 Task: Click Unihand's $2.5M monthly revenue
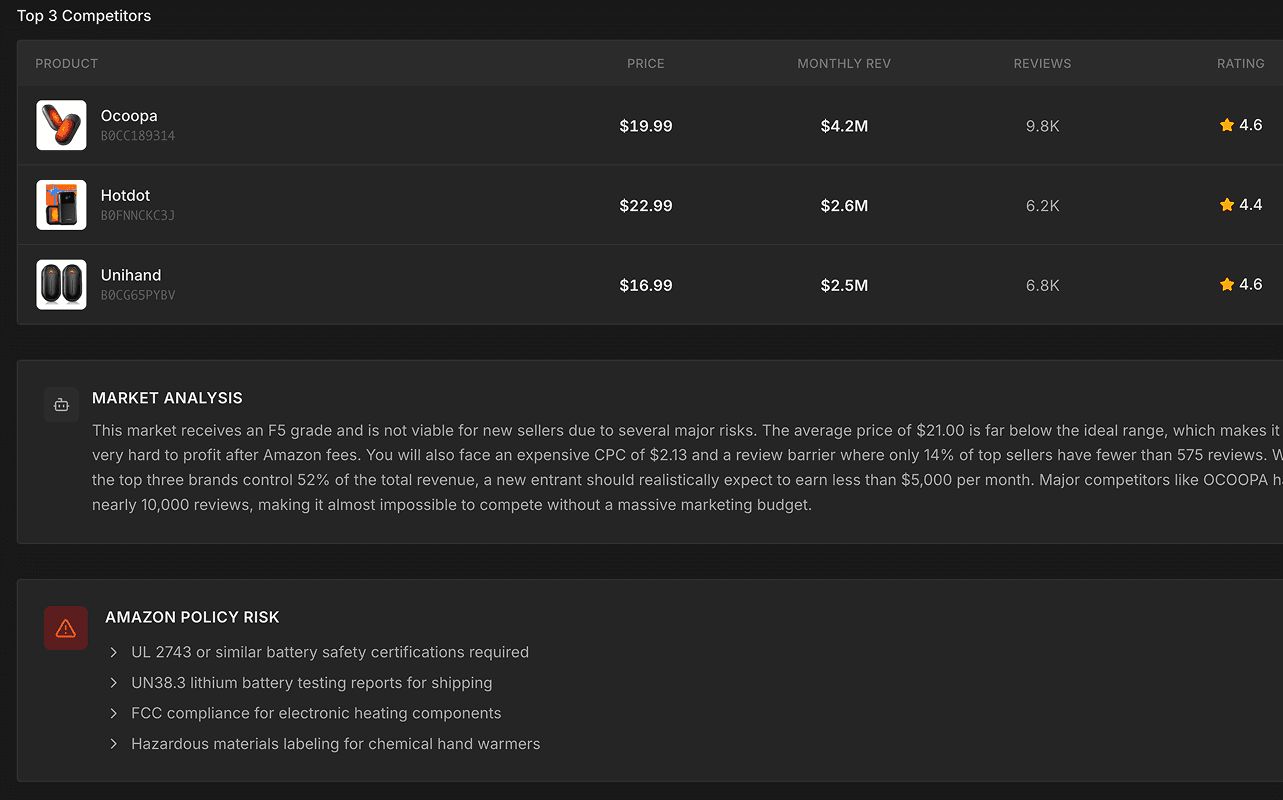844,286
